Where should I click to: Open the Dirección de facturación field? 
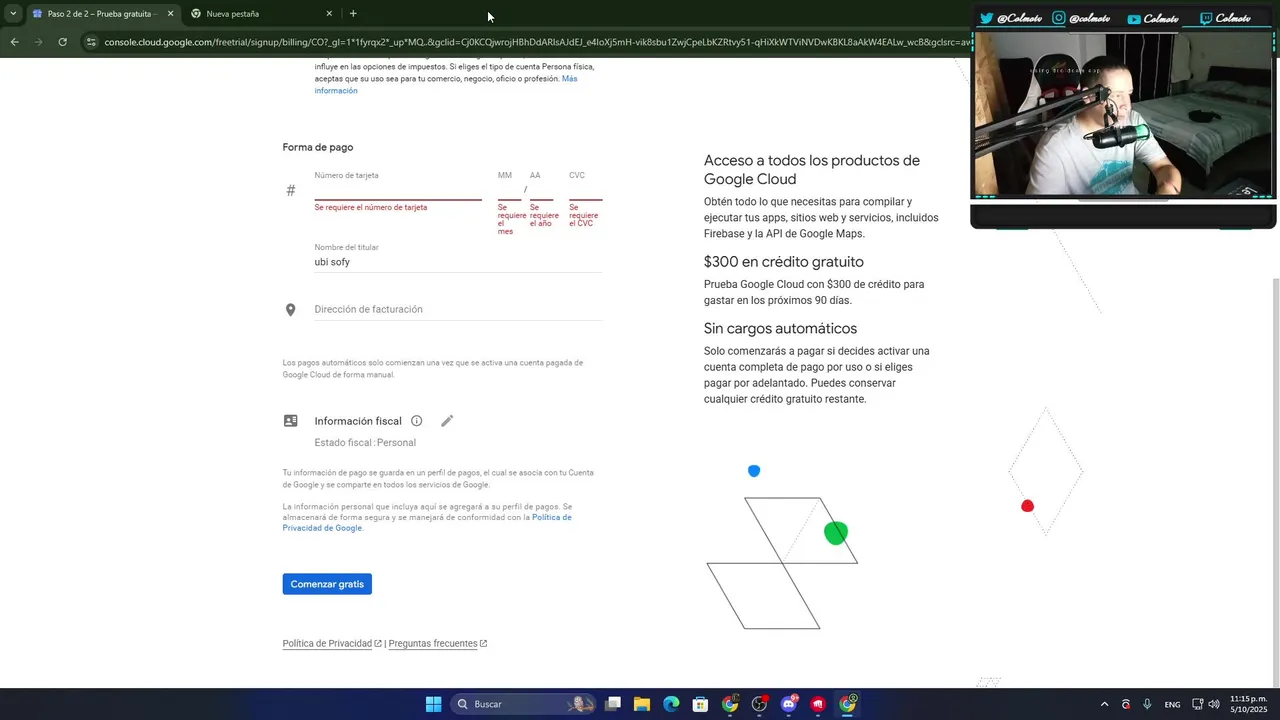(x=458, y=310)
